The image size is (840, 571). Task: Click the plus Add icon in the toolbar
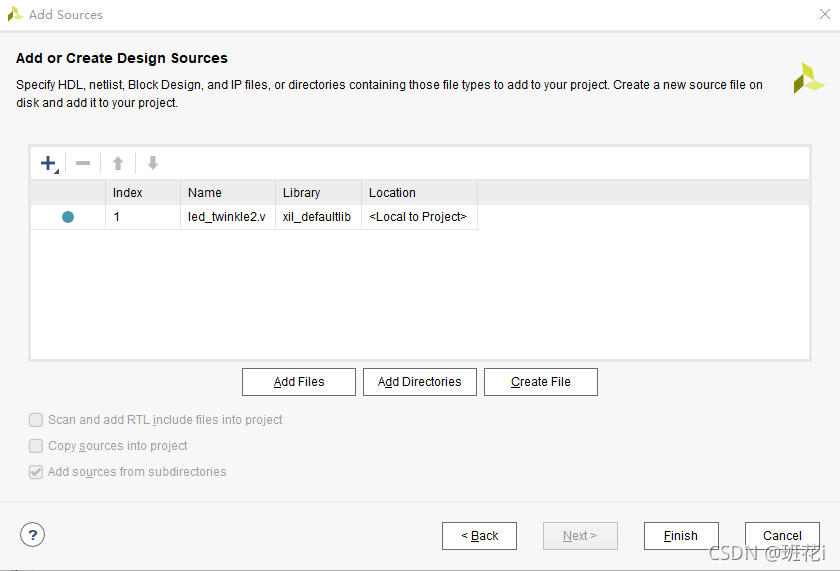tap(49, 163)
